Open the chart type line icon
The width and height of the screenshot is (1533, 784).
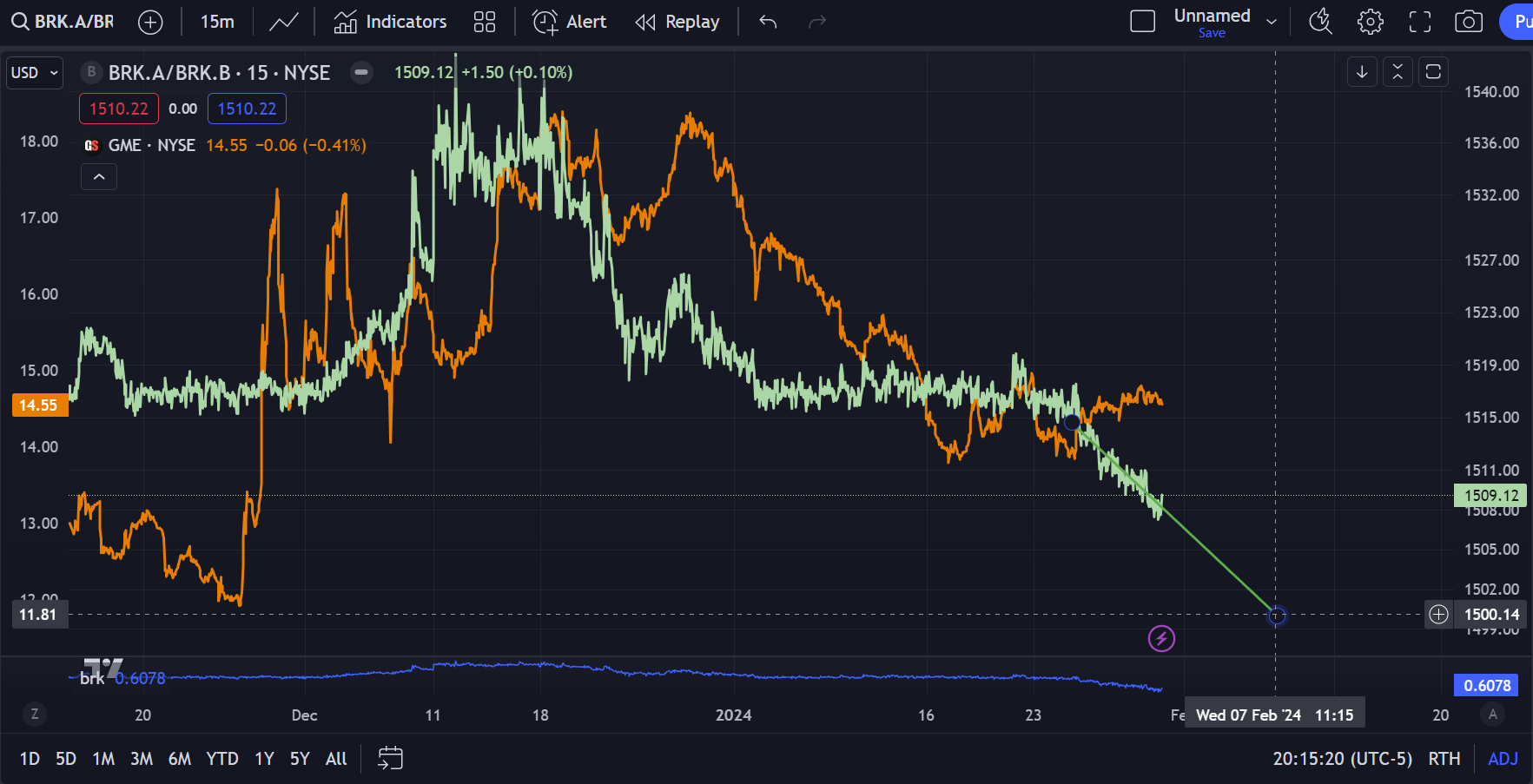point(283,22)
